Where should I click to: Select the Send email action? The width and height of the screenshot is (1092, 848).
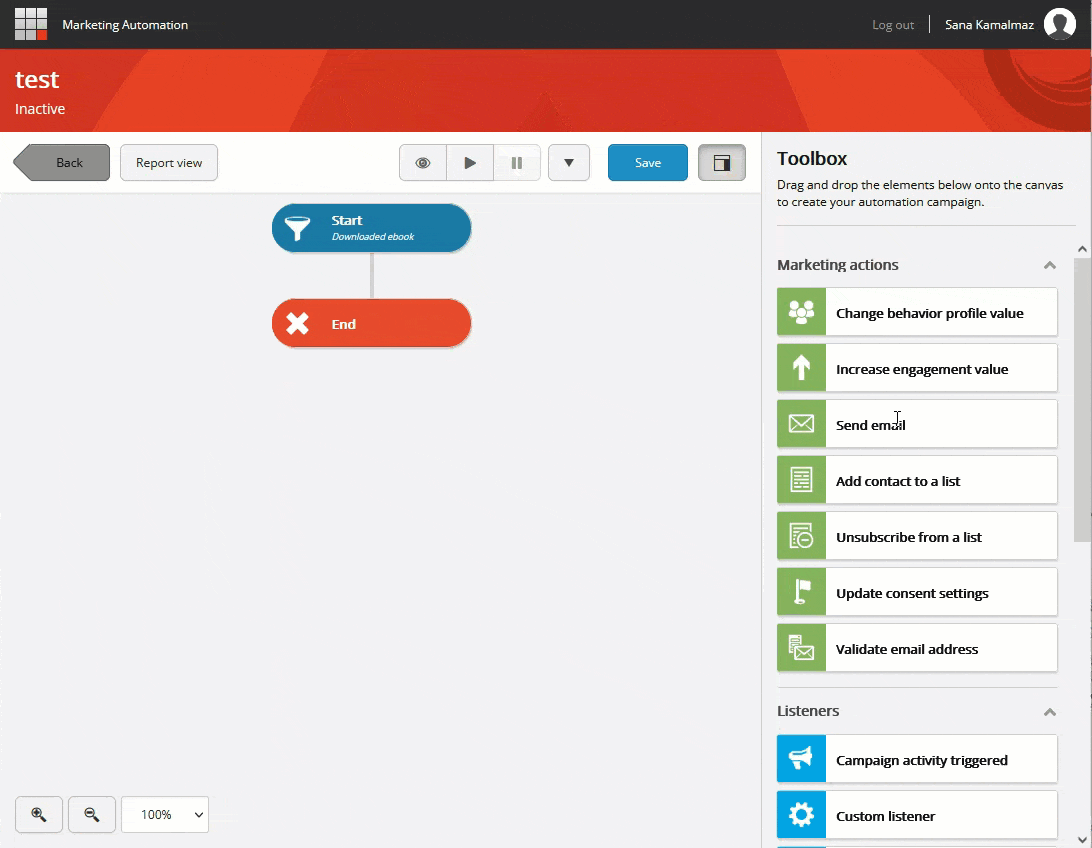coord(917,424)
